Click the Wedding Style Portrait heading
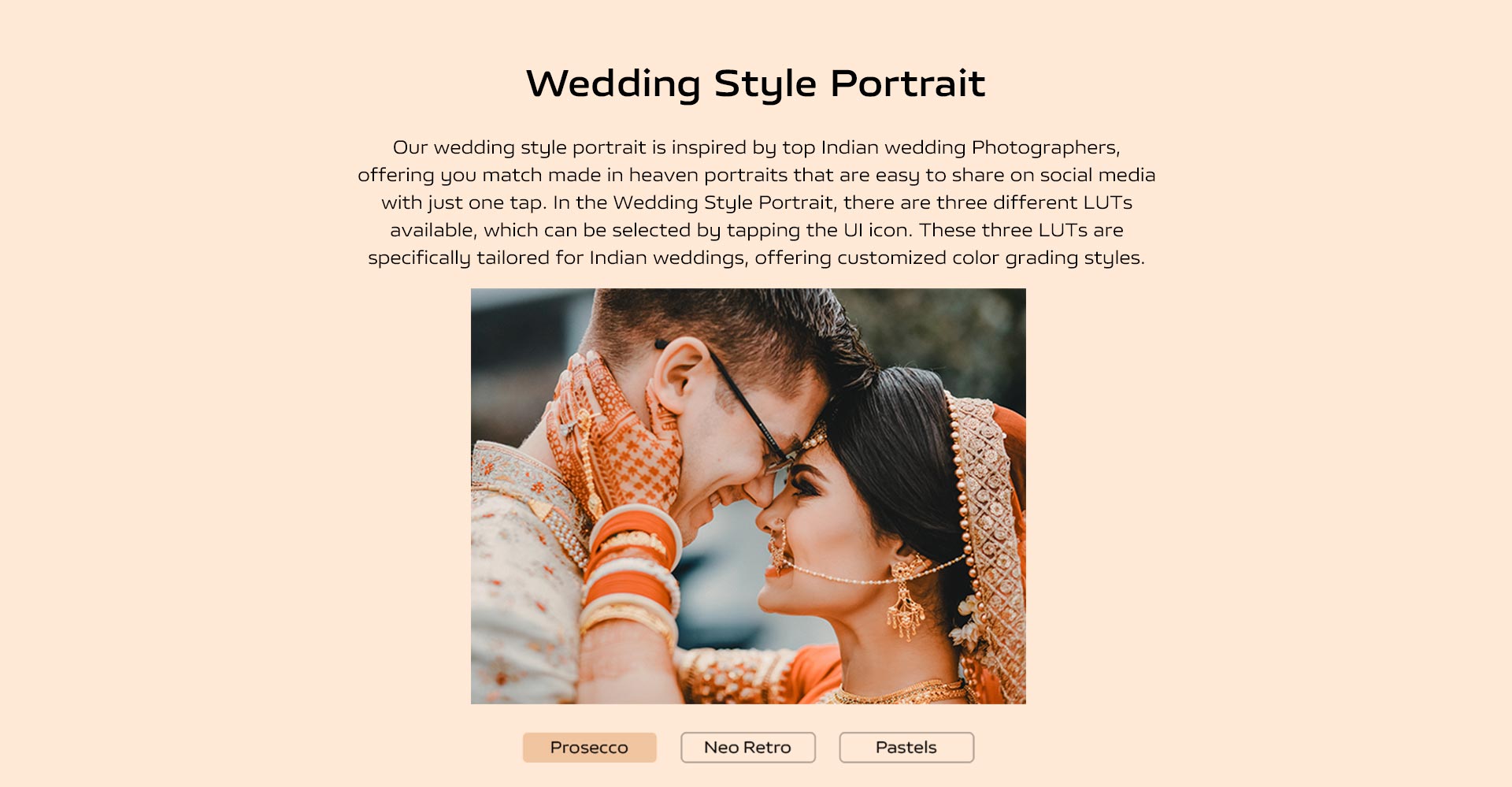Image resolution: width=1512 pixels, height=787 pixels. (x=756, y=84)
